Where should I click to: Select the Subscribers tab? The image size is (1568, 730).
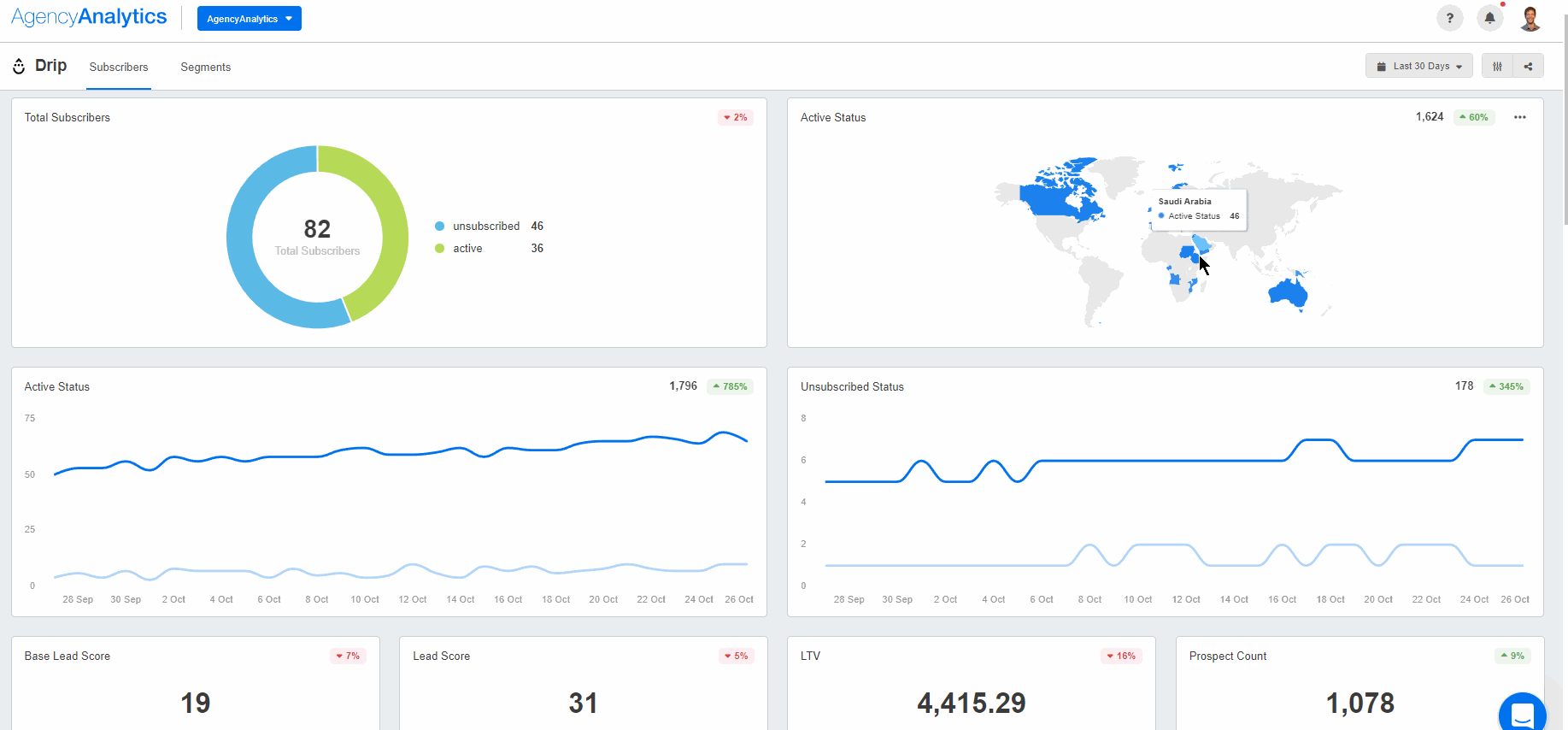coord(119,67)
